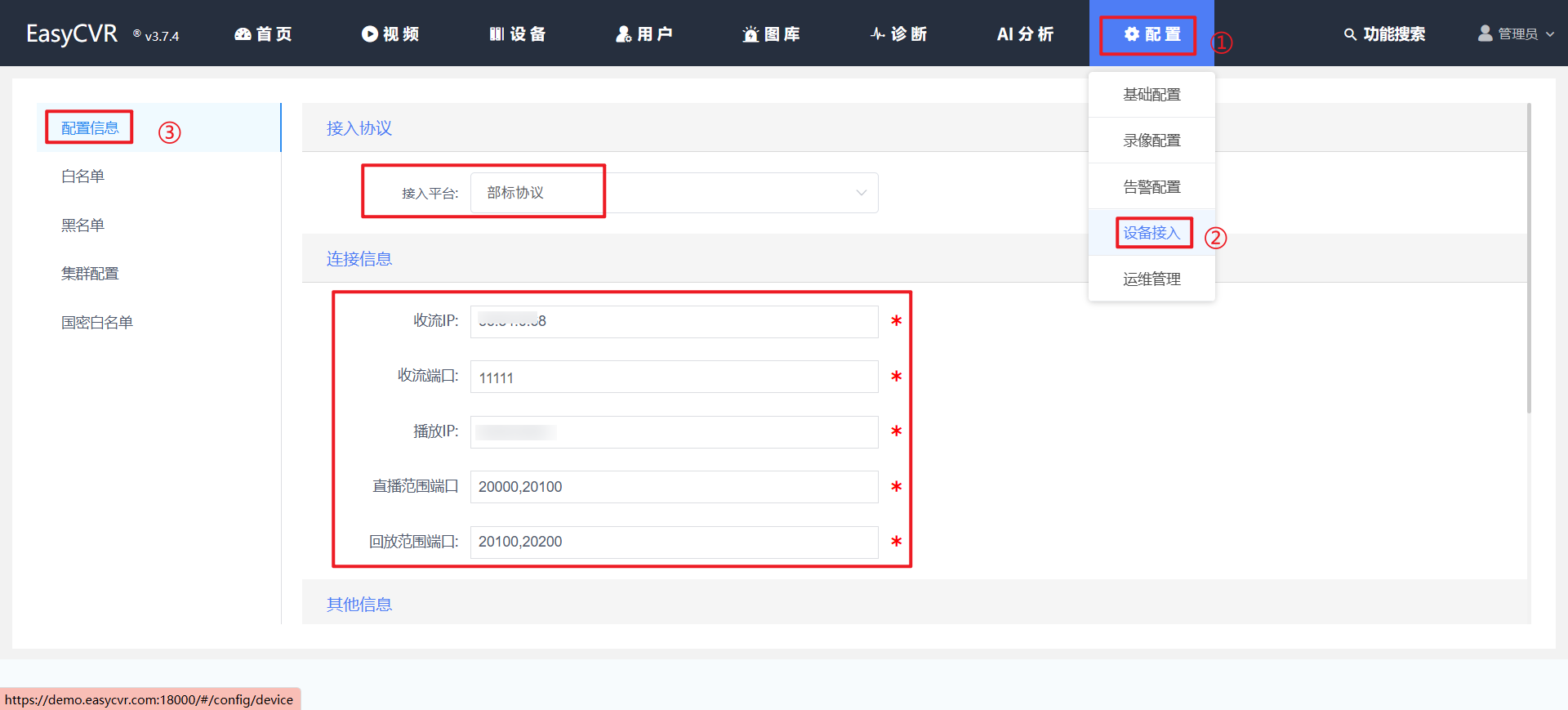Click the EasyCVR logo link
This screenshot has width=1568, height=710.
point(72,34)
